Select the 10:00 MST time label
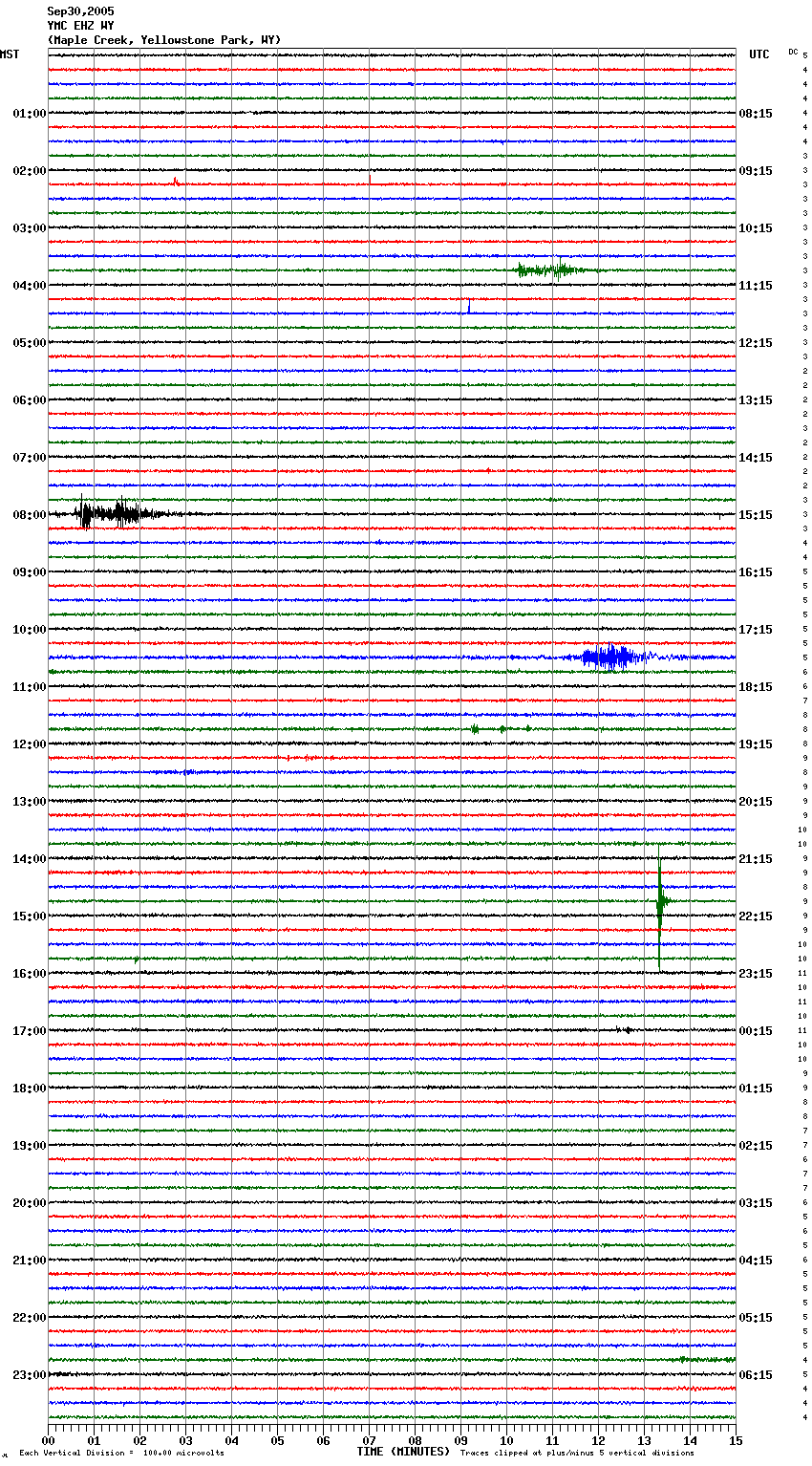 [30, 630]
